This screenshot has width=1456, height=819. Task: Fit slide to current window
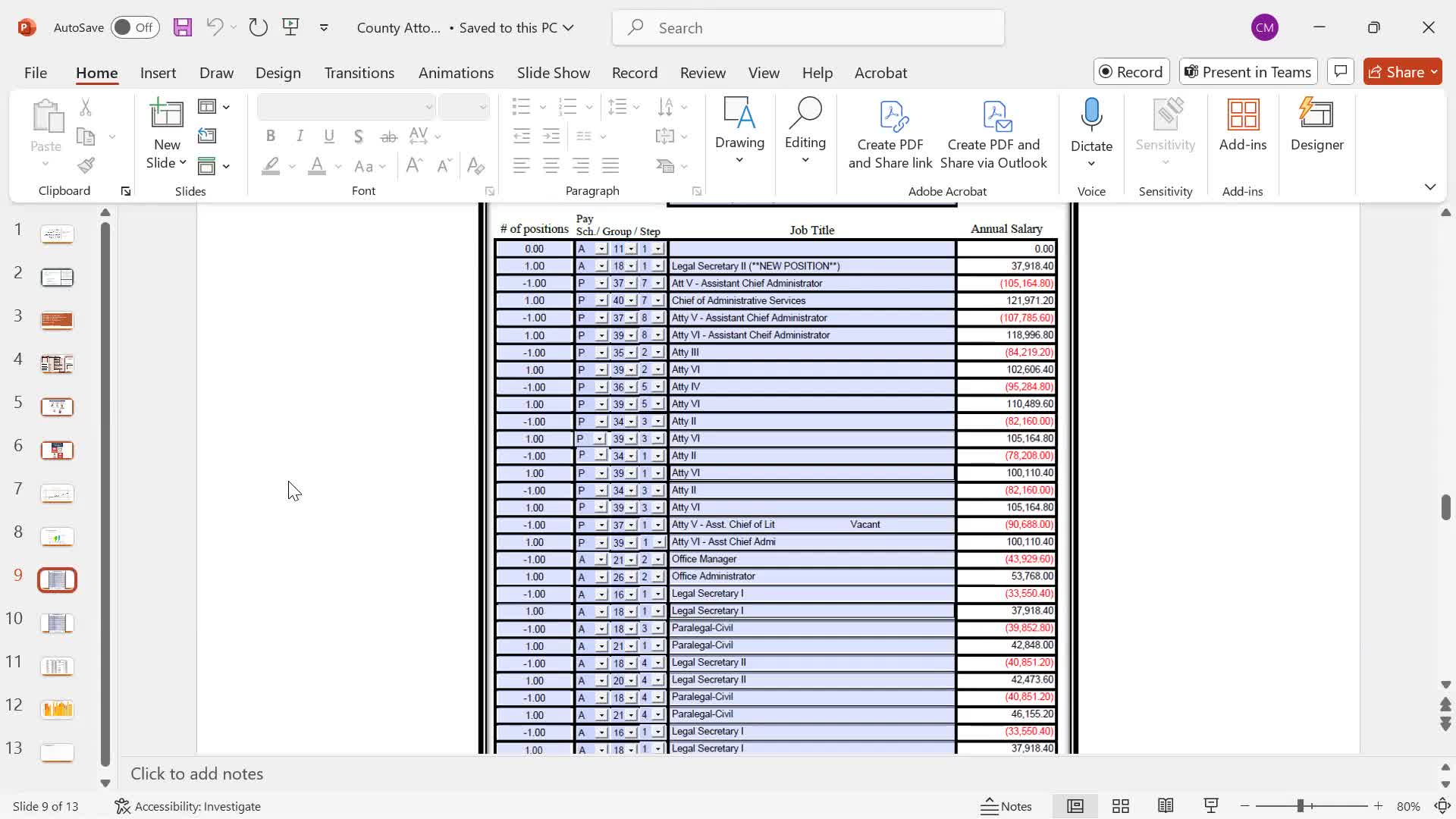coord(1443,806)
